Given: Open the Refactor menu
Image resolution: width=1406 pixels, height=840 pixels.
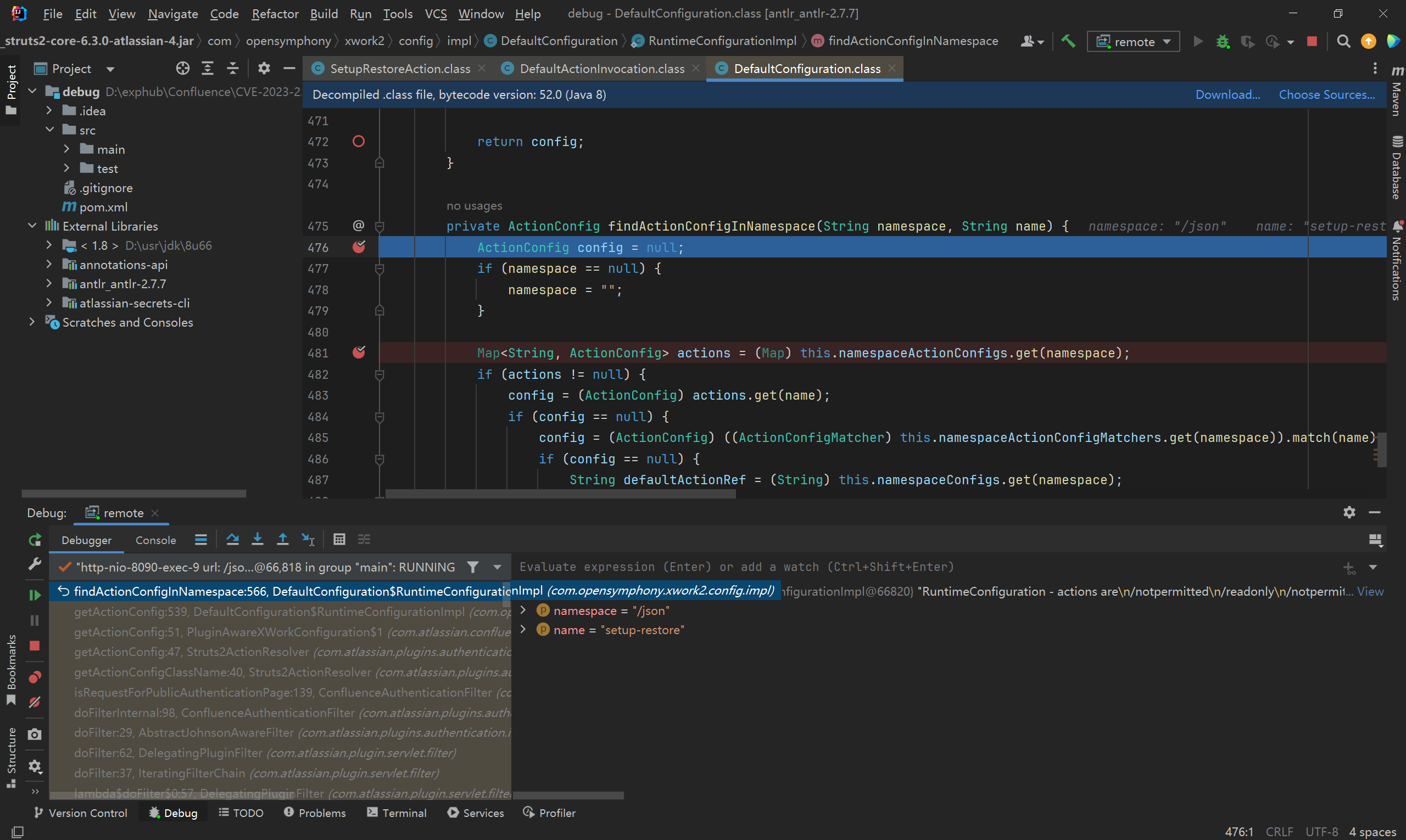Looking at the screenshot, I should (x=275, y=14).
